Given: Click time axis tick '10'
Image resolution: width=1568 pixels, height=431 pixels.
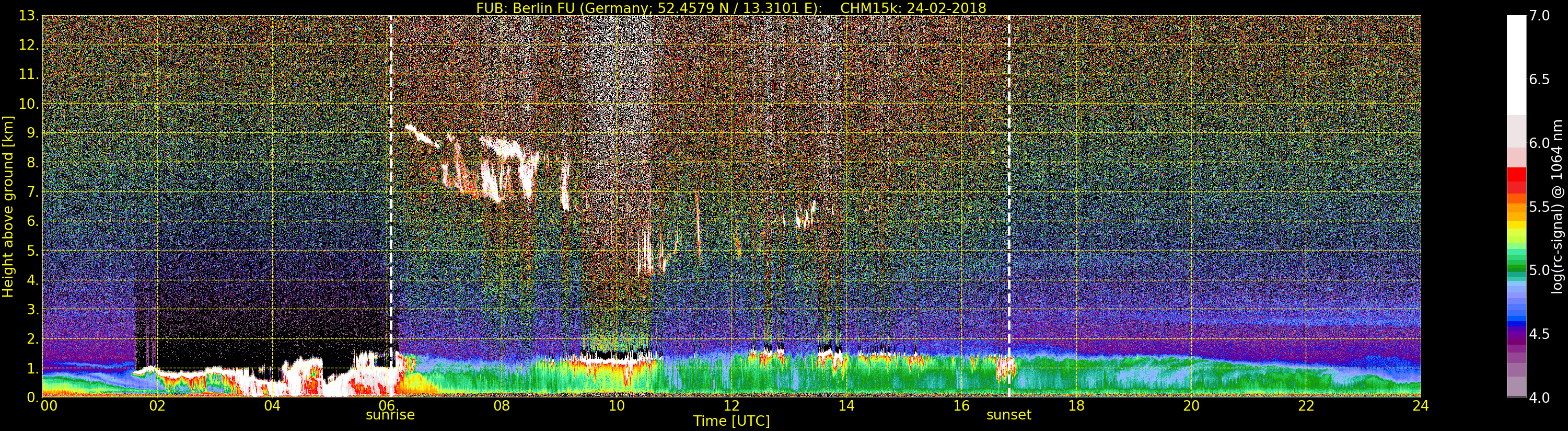Looking at the screenshot, I should click(x=617, y=405).
